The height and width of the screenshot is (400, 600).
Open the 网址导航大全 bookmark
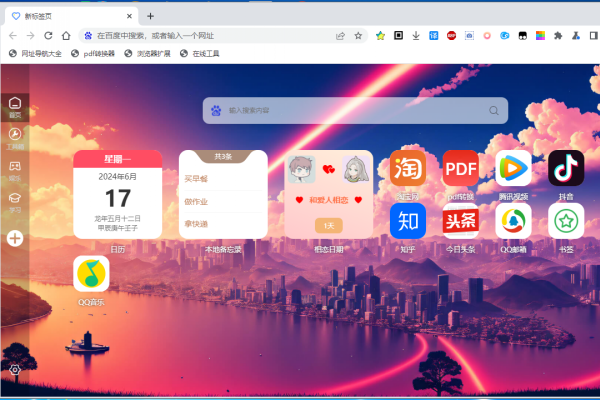[x=36, y=54]
